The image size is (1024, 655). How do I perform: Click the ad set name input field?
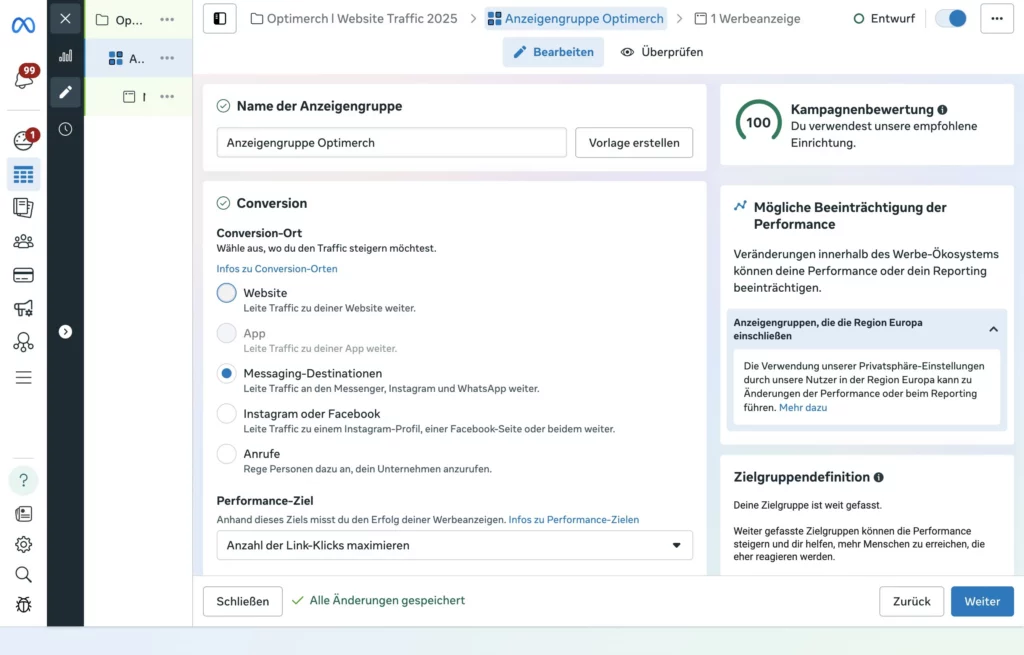pos(391,143)
